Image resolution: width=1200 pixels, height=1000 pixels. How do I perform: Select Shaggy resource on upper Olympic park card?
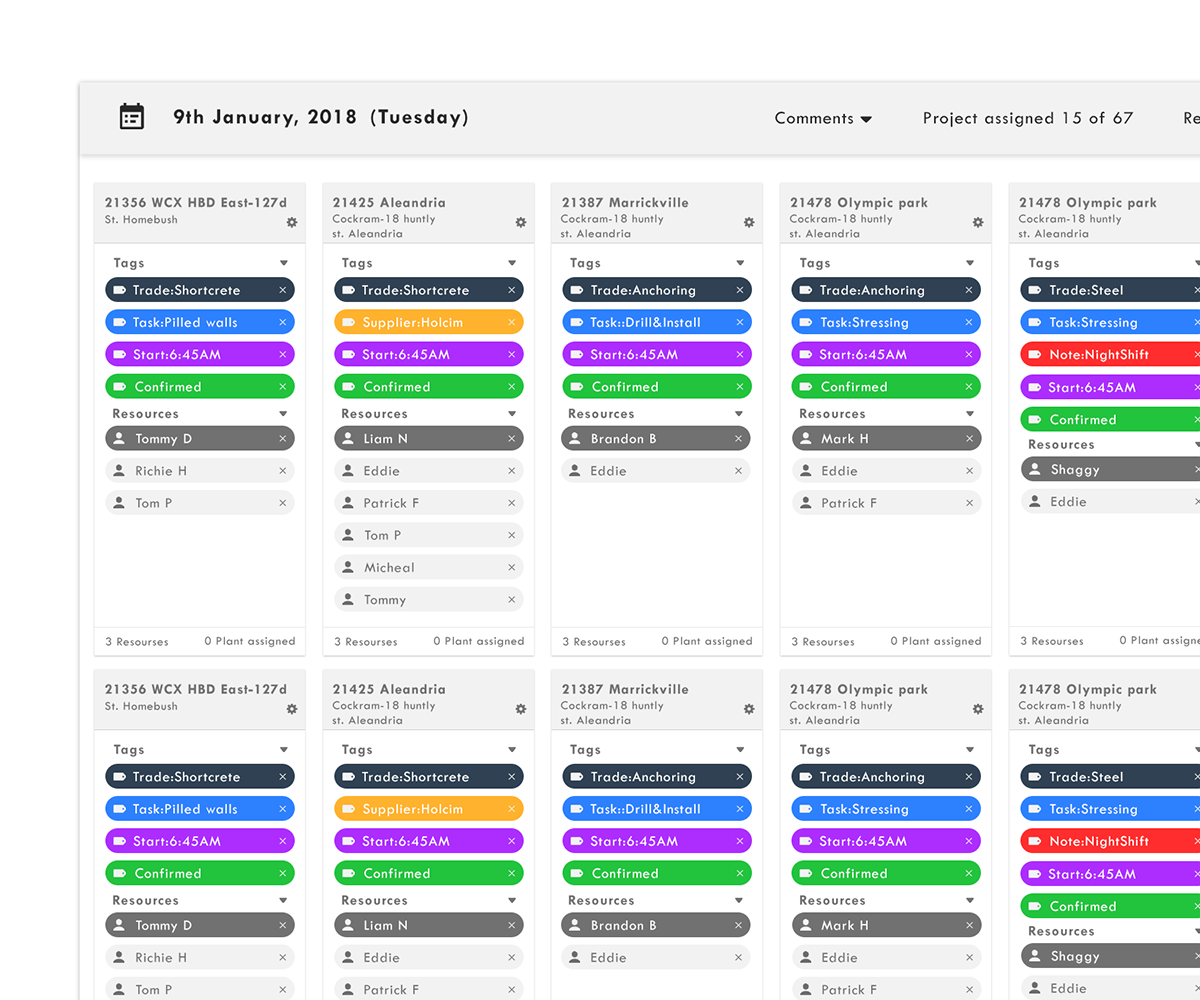pos(1110,469)
